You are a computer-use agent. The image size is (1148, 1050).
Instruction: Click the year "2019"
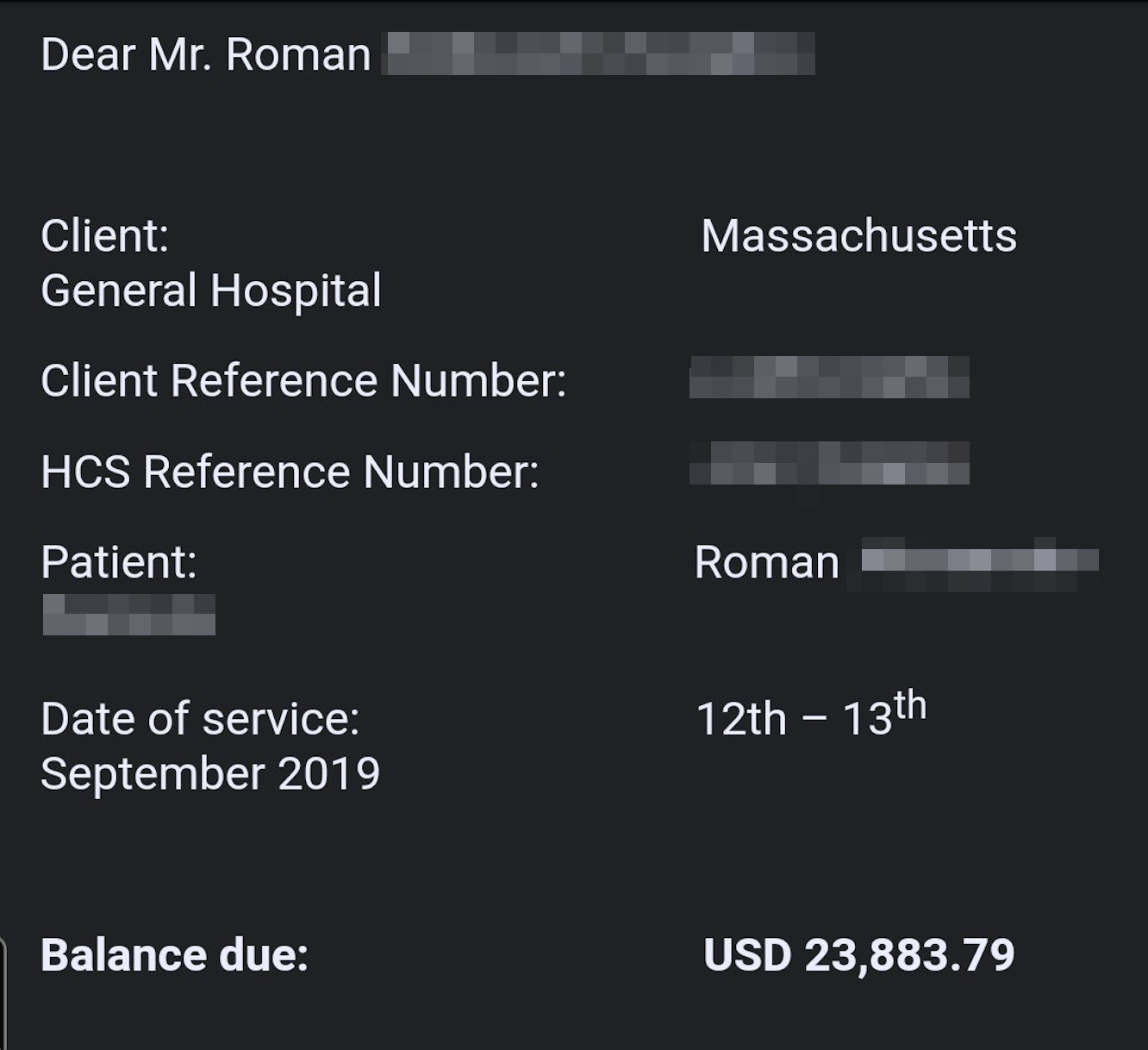(x=328, y=774)
